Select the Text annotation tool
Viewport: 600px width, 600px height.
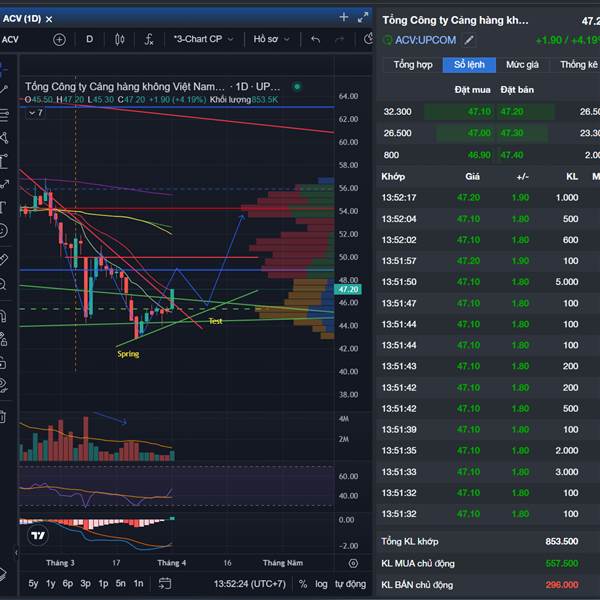pos(3,207)
